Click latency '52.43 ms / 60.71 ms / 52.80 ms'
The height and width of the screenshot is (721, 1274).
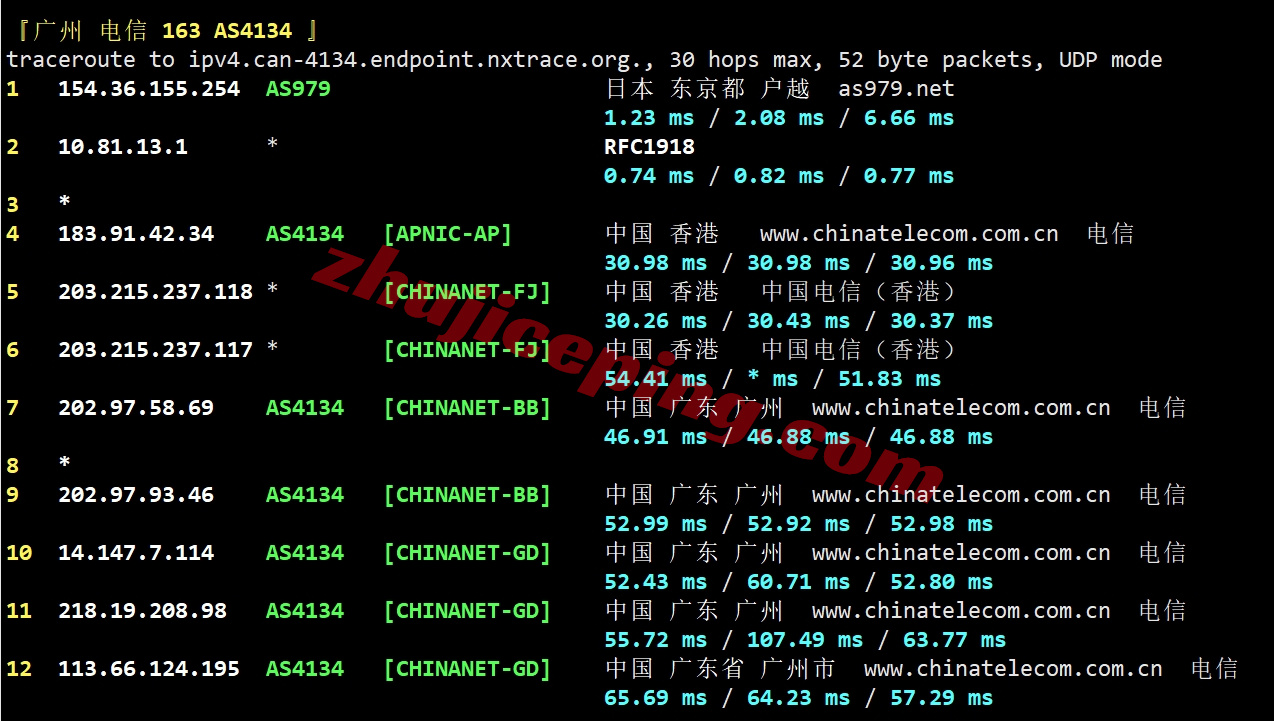pos(799,582)
